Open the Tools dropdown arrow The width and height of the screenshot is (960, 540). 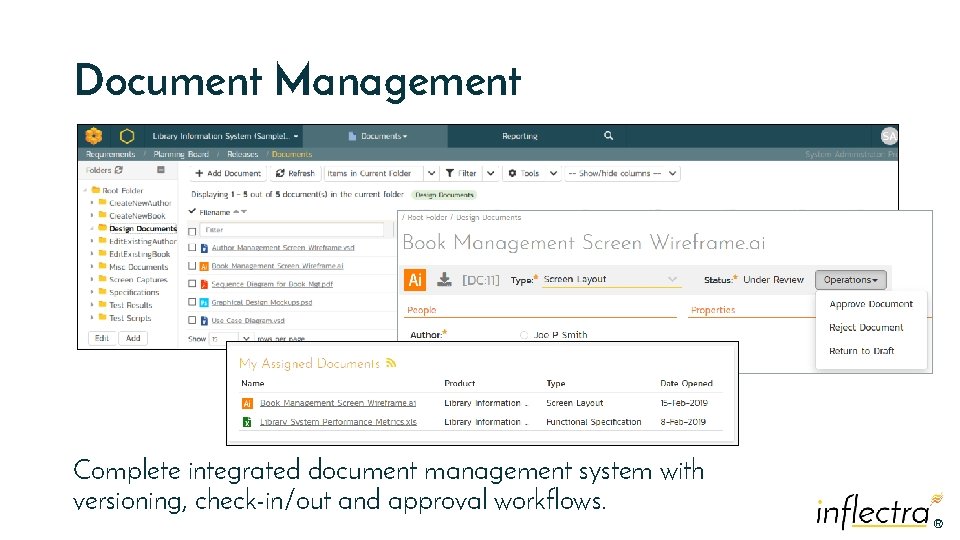553,173
